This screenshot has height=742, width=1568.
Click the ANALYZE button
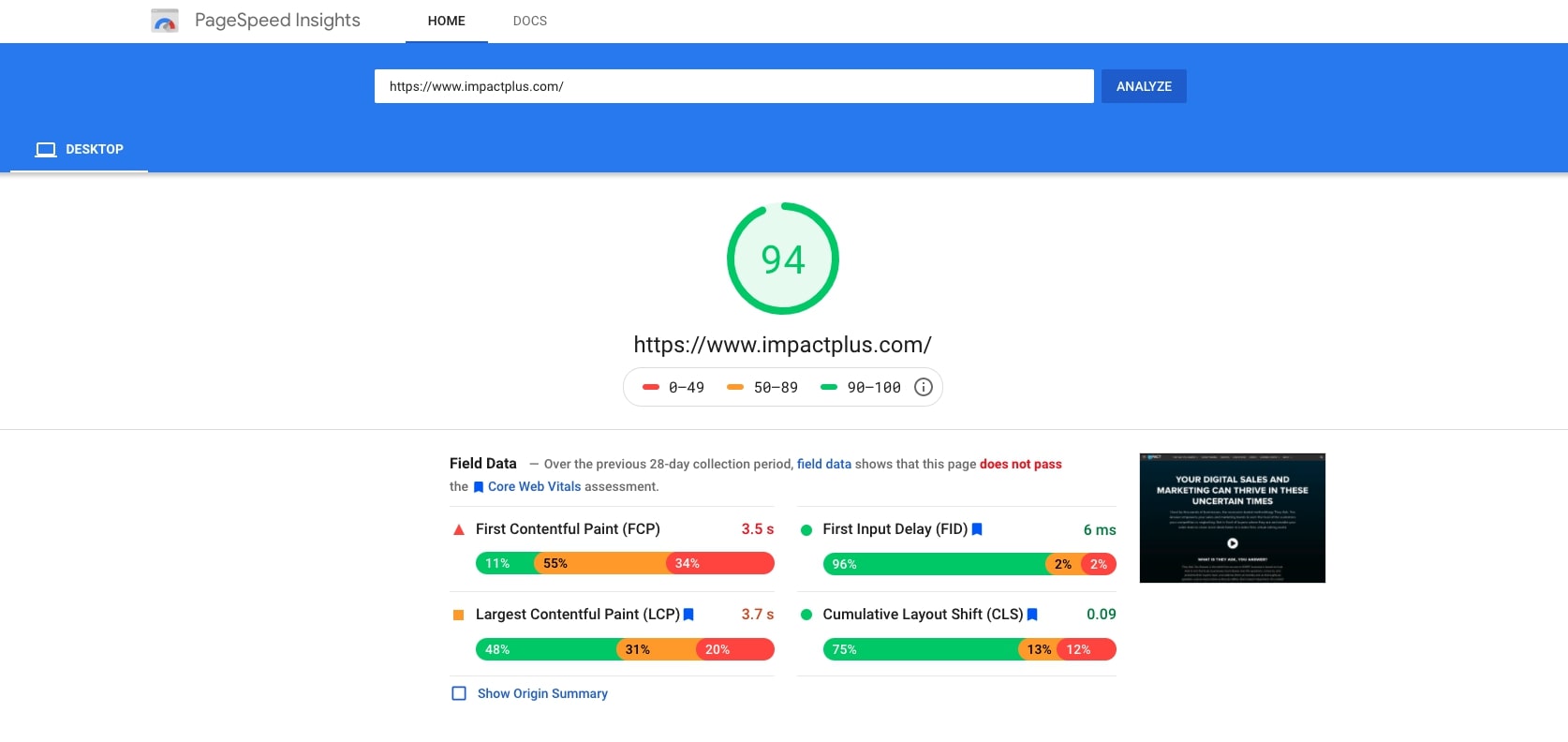[1144, 86]
